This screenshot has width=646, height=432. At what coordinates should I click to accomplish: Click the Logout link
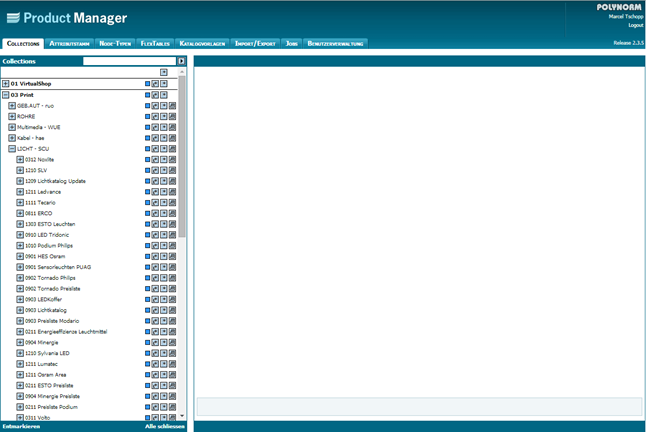(635, 24)
